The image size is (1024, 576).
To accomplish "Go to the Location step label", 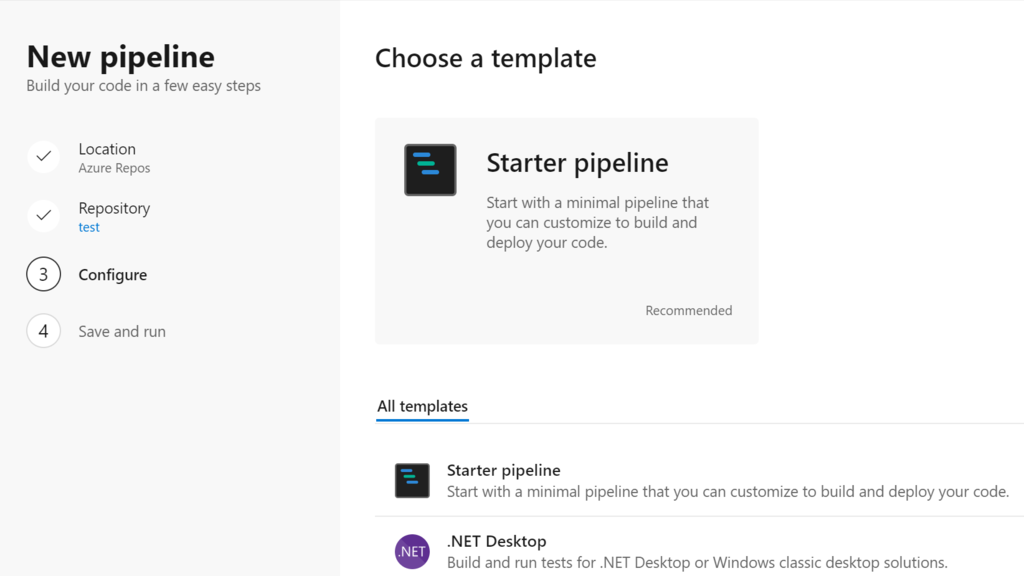I will [x=107, y=149].
